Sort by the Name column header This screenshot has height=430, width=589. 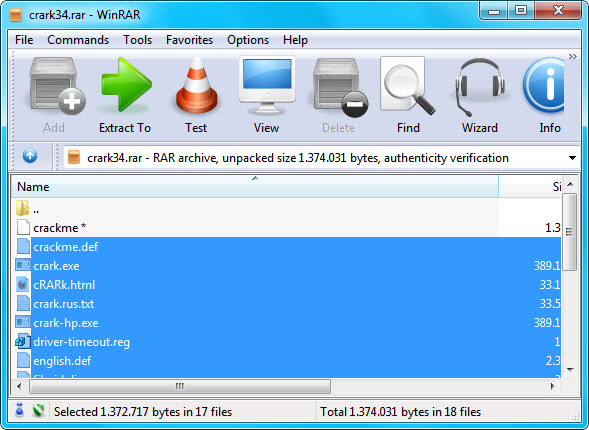(x=255, y=186)
